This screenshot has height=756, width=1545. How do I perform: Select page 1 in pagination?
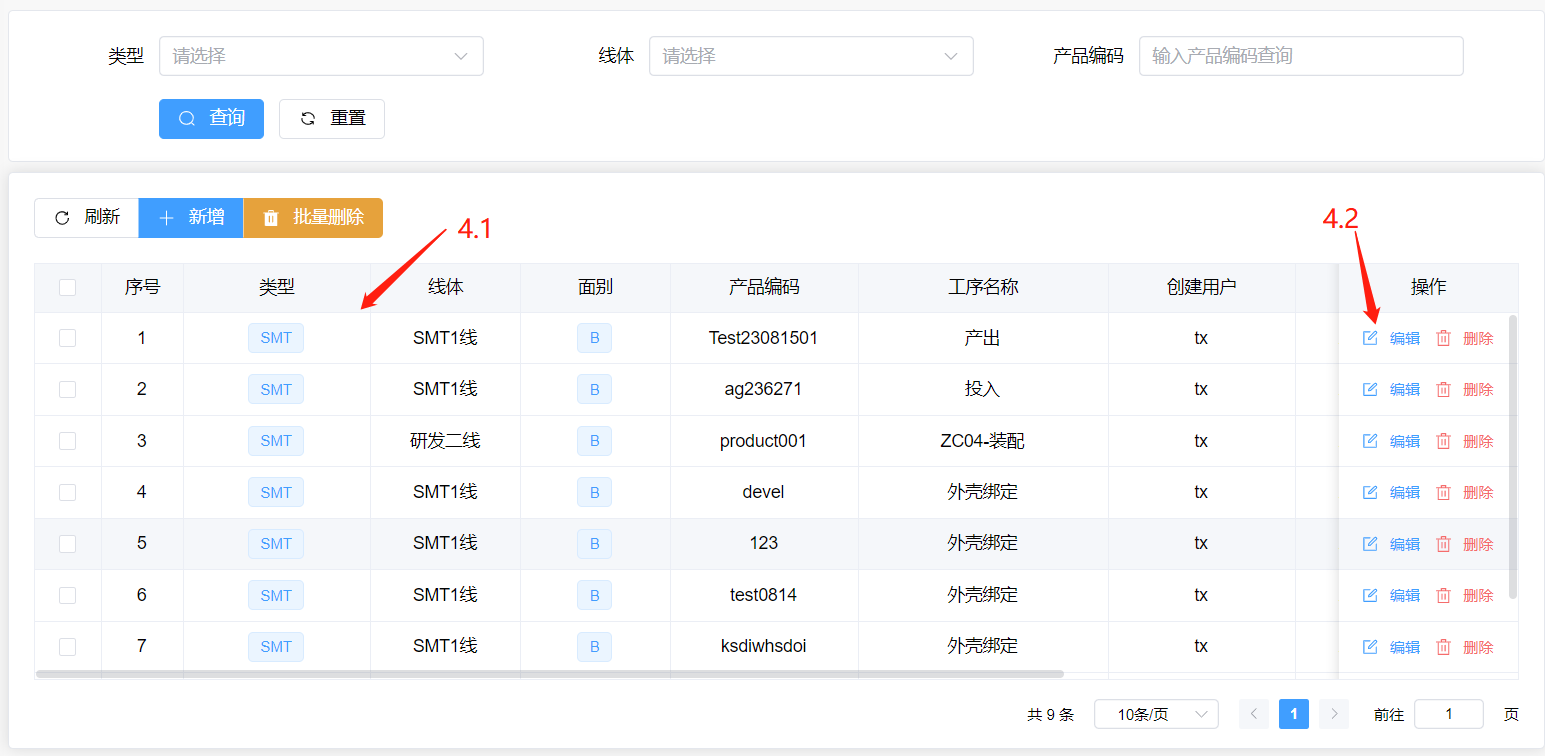(x=1293, y=714)
